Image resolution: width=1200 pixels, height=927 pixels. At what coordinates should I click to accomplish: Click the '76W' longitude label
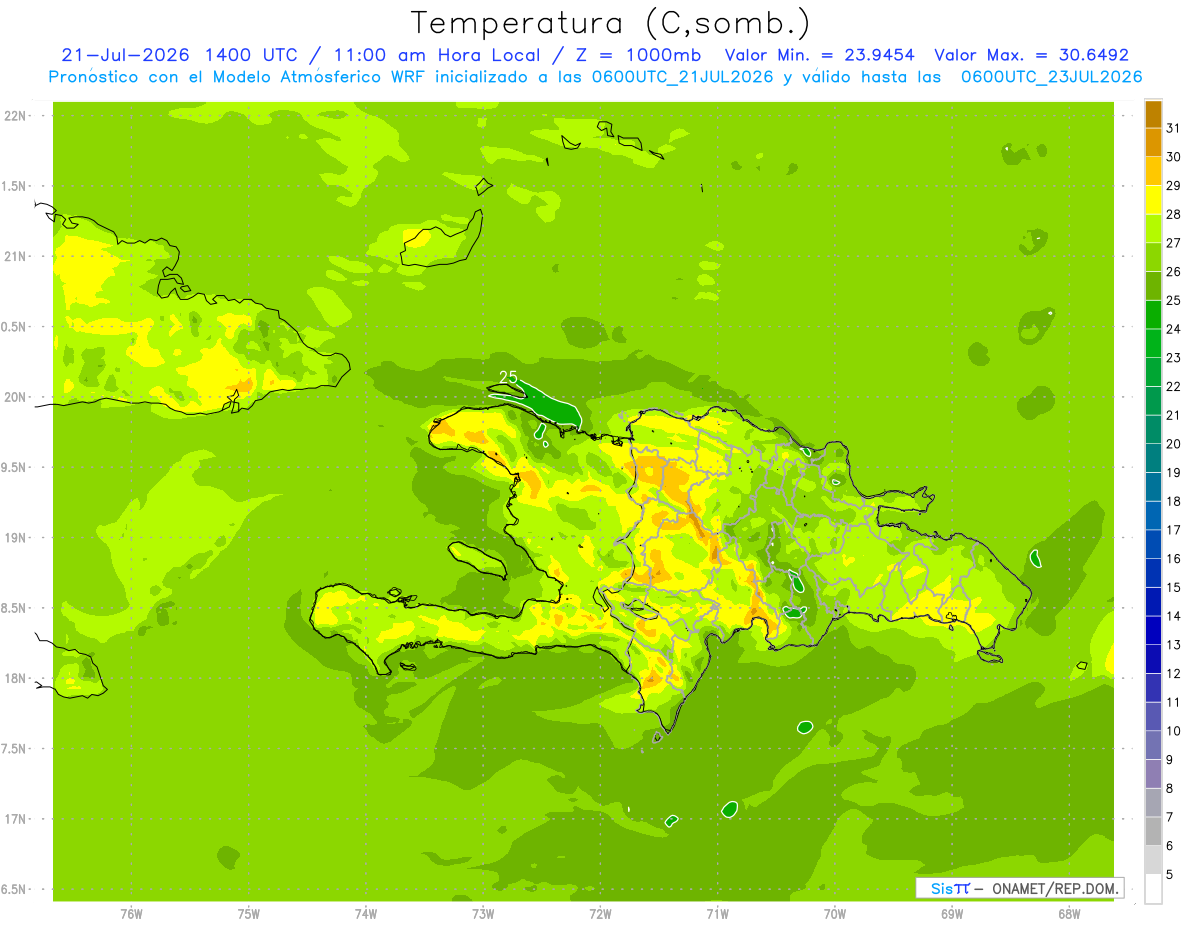[x=131, y=914]
